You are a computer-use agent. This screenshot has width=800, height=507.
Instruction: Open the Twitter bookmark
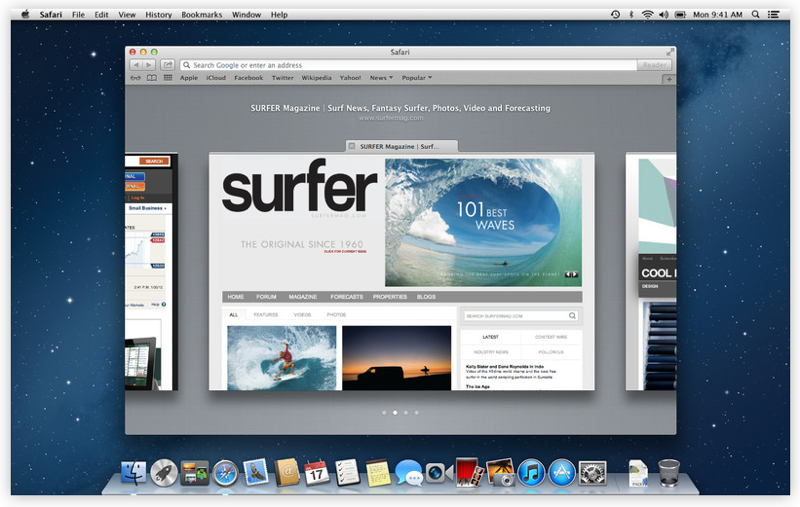[x=282, y=78]
